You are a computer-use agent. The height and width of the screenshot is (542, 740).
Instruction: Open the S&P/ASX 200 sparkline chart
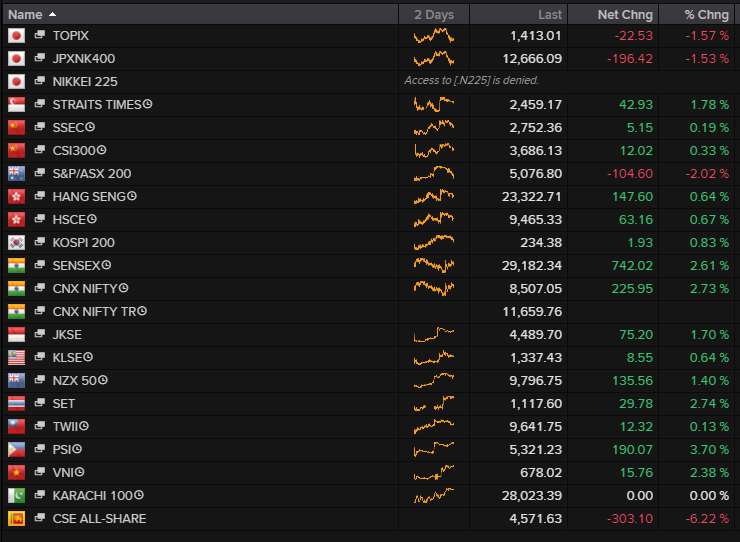tap(434, 173)
